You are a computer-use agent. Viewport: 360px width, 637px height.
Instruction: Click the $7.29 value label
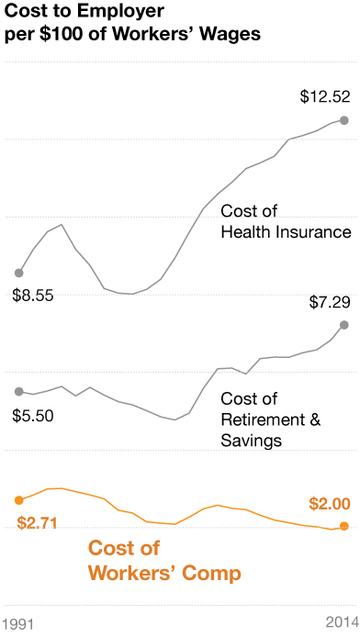point(330,303)
